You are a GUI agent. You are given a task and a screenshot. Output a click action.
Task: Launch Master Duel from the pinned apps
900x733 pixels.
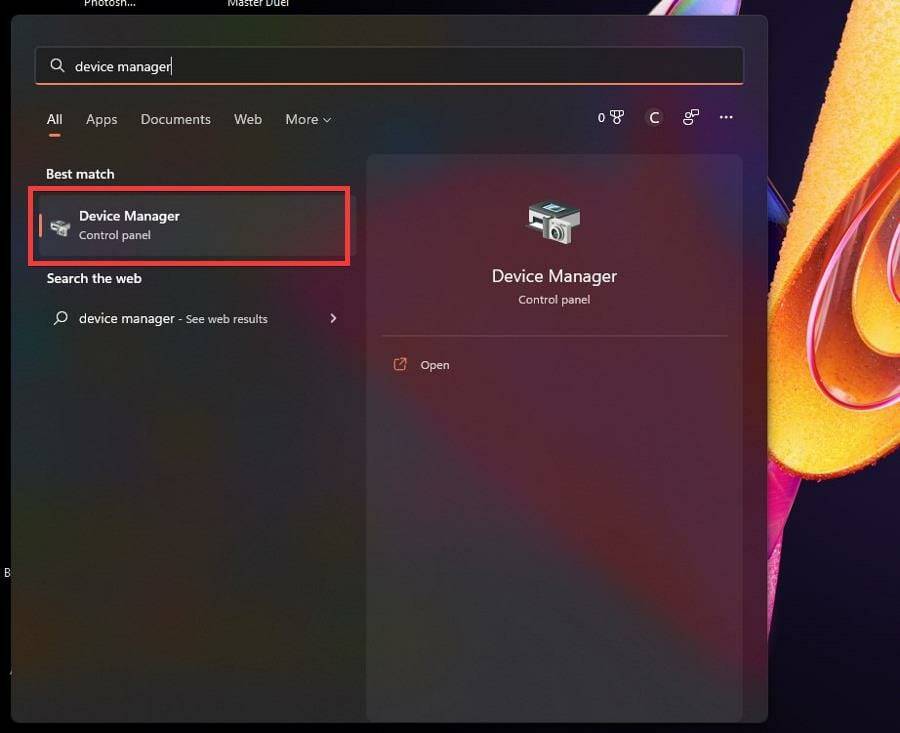[256, 4]
